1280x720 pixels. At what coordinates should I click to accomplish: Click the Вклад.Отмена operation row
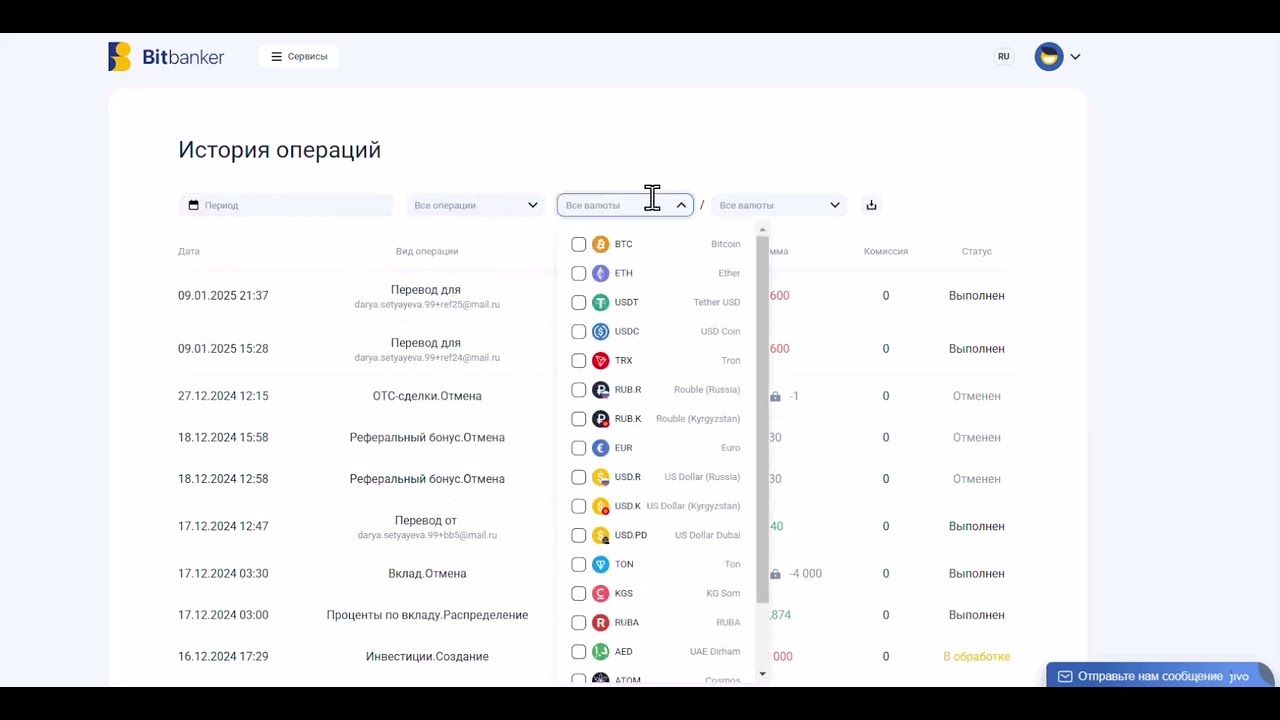(x=427, y=574)
